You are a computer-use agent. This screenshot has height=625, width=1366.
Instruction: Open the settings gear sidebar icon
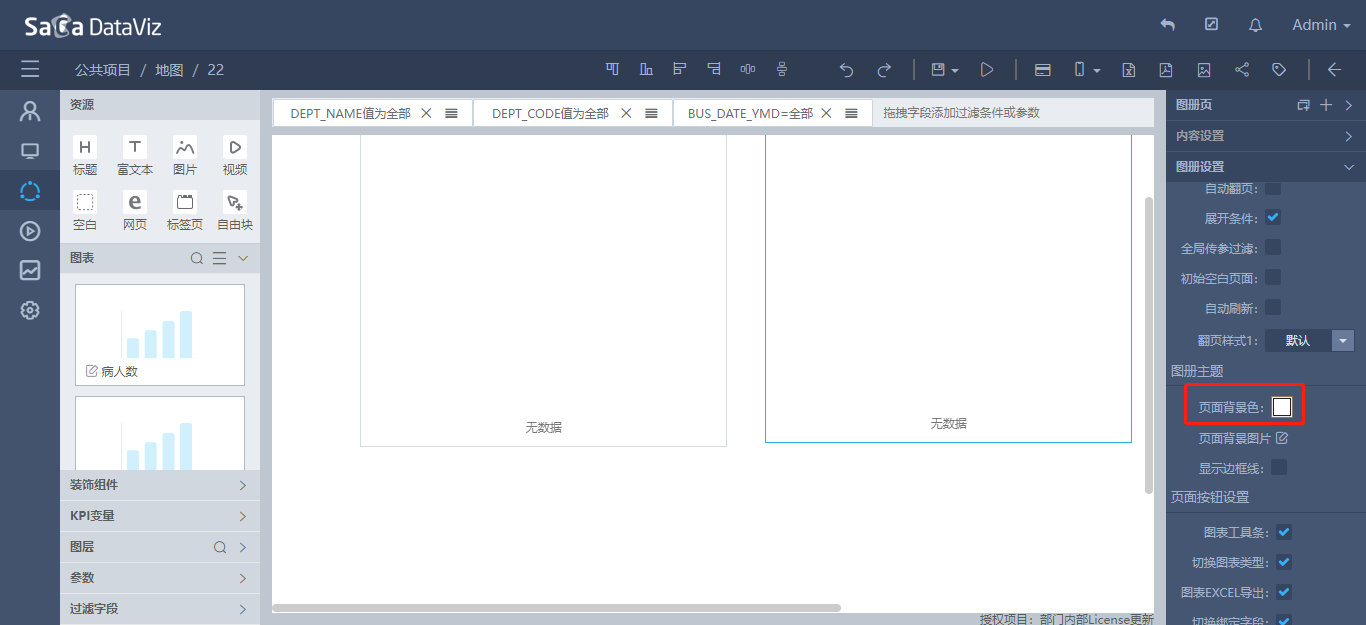coord(30,310)
